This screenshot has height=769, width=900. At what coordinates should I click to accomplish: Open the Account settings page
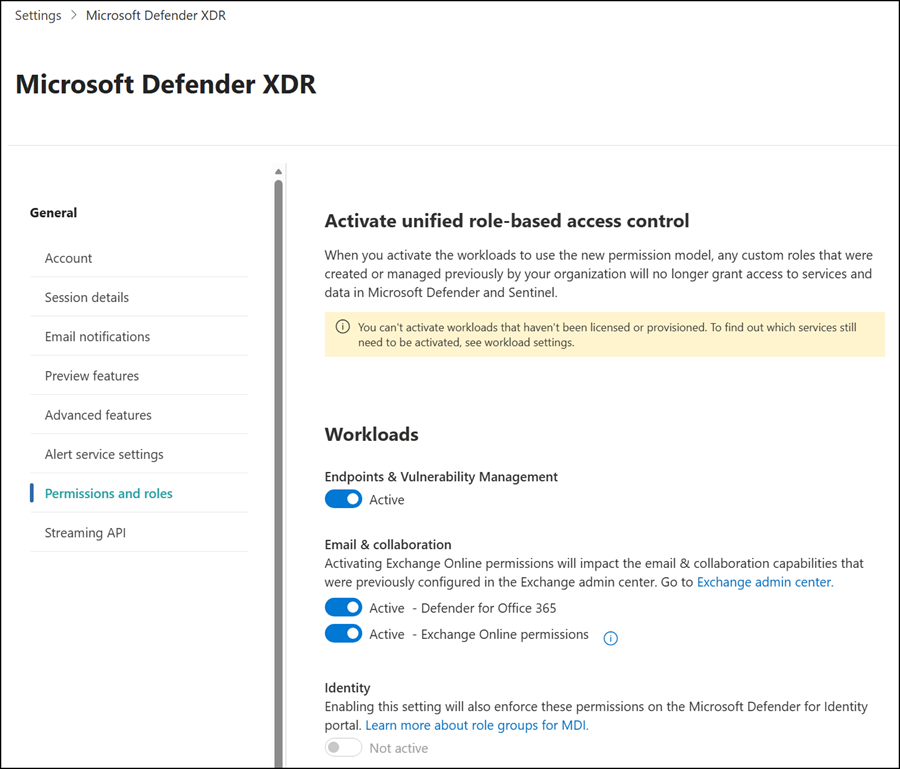[139, 258]
